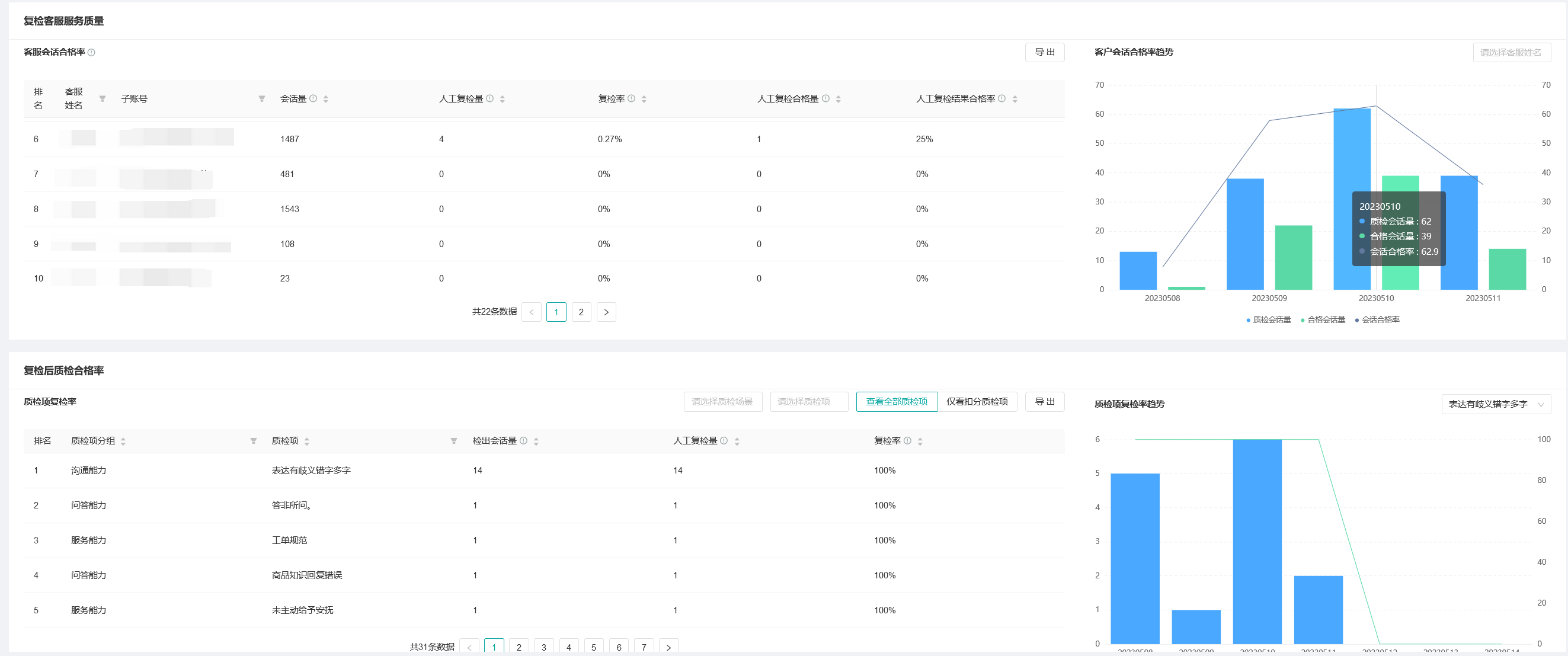Click 0.27% recheck rate cell

(x=610, y=139)
